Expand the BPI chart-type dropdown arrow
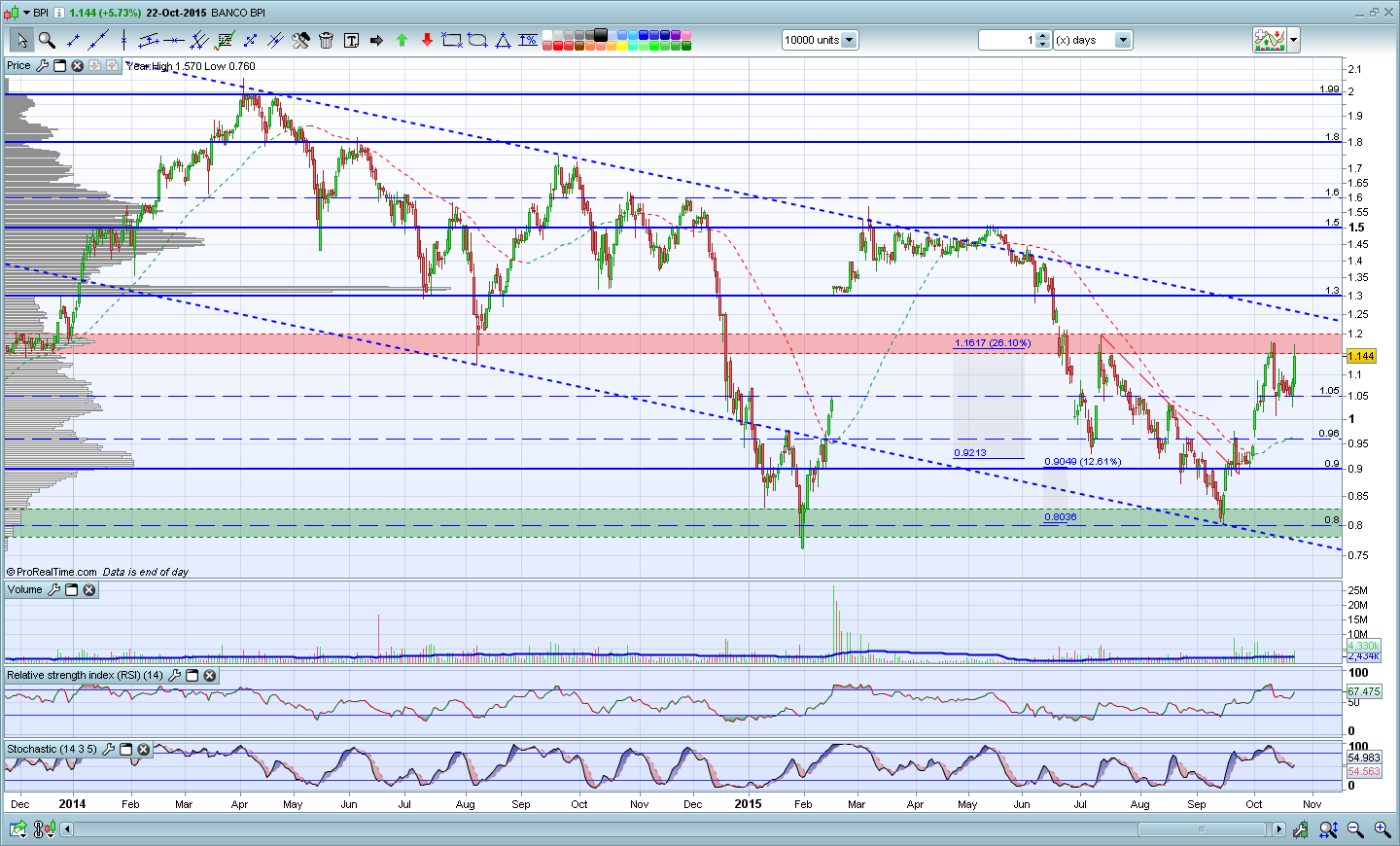1400x846 pixels. 26,13
